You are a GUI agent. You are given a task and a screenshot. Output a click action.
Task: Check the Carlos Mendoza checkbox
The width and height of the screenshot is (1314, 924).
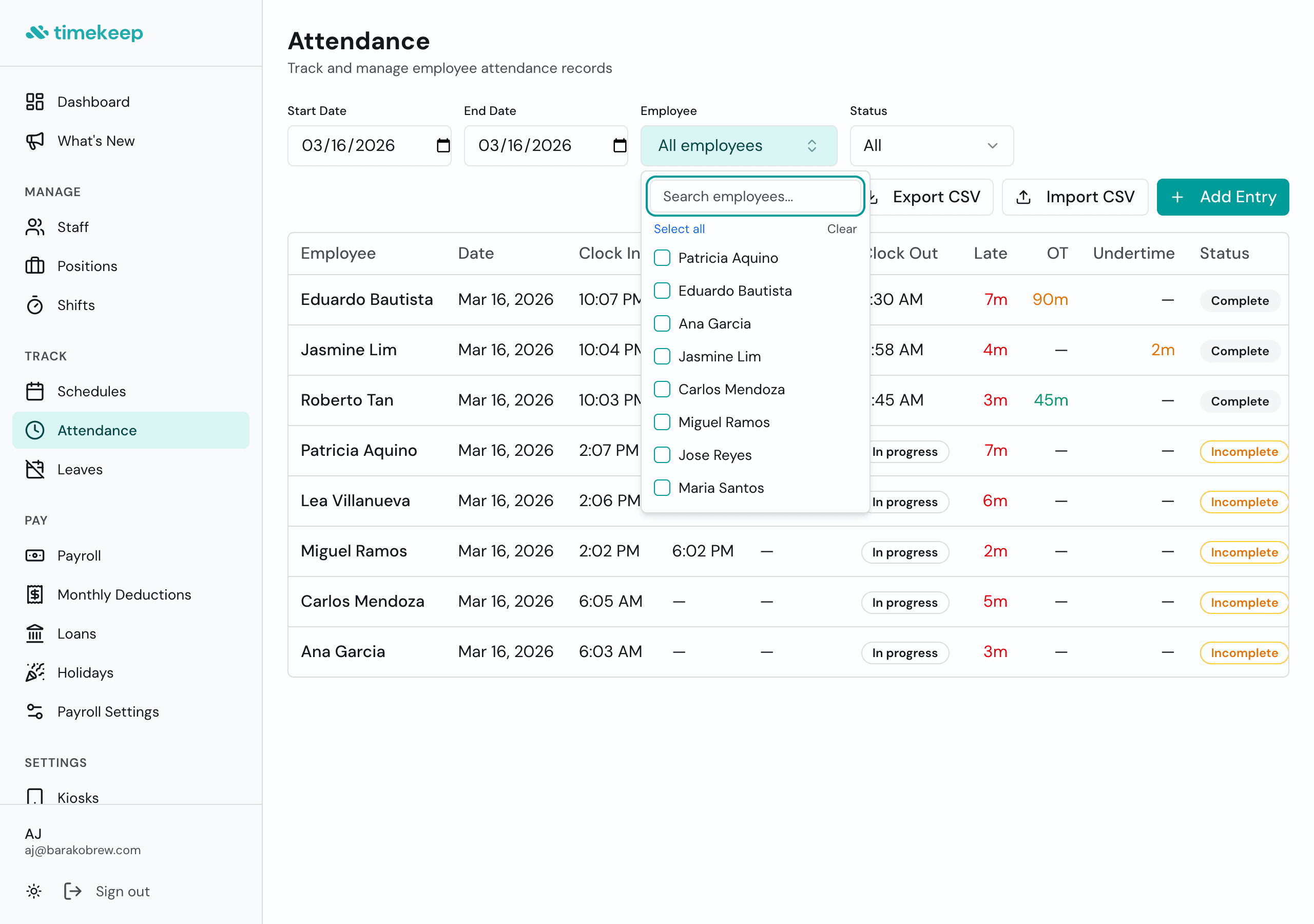pyautogui.click(x=662, y=389)
